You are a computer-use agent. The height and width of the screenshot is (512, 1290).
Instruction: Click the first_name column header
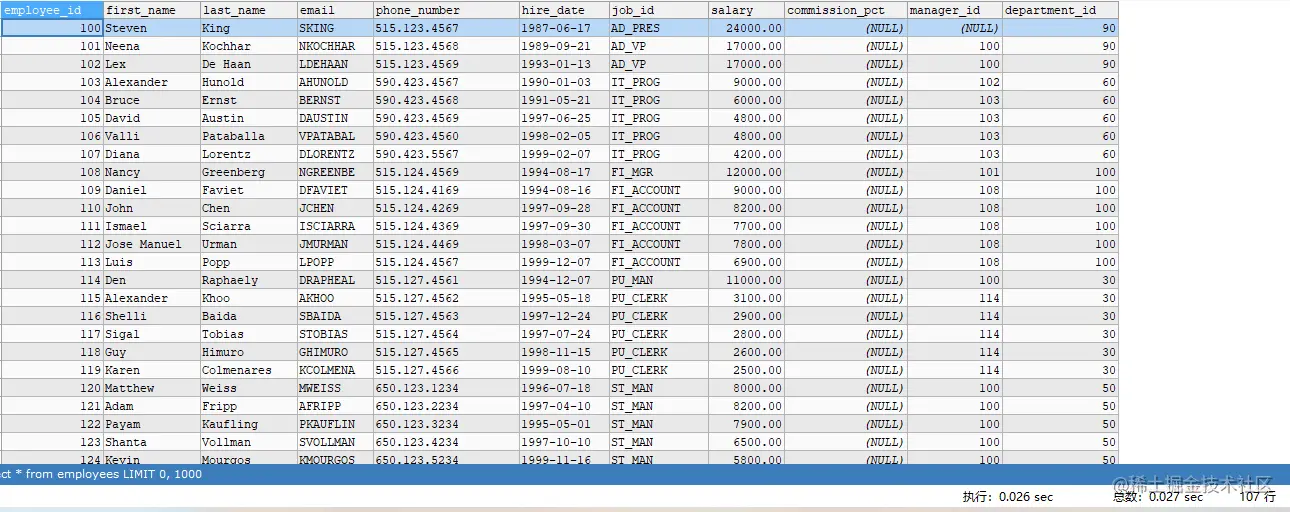(152, 10)
